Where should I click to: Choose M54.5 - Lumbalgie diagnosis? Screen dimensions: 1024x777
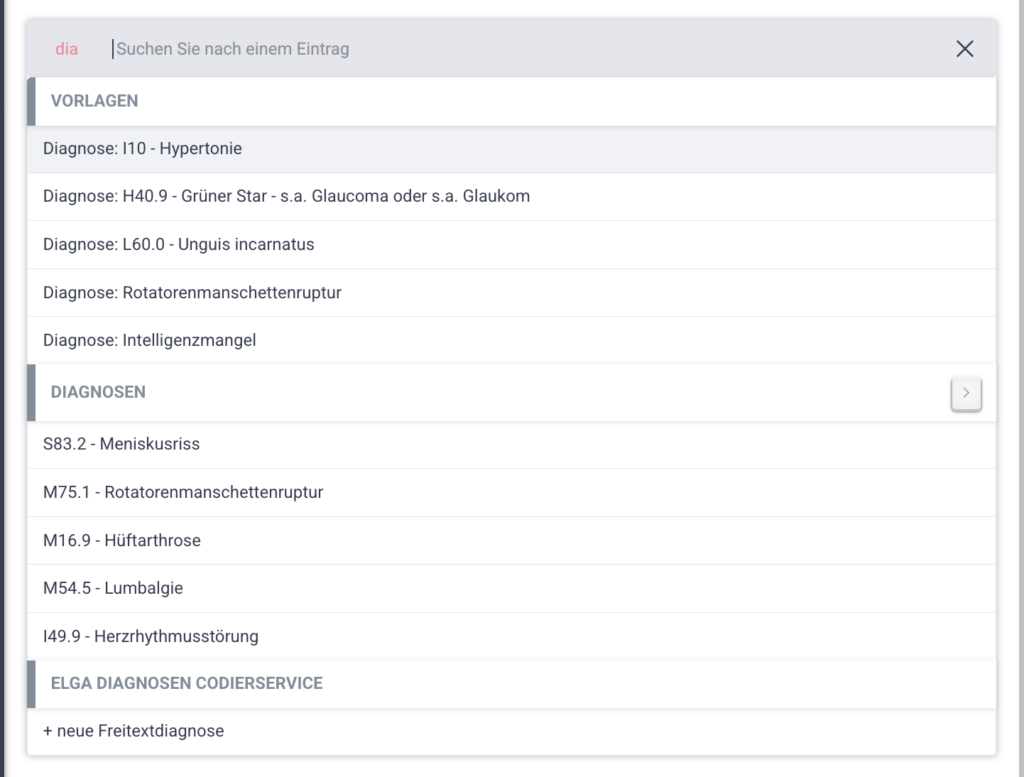[x=113, y=589]
